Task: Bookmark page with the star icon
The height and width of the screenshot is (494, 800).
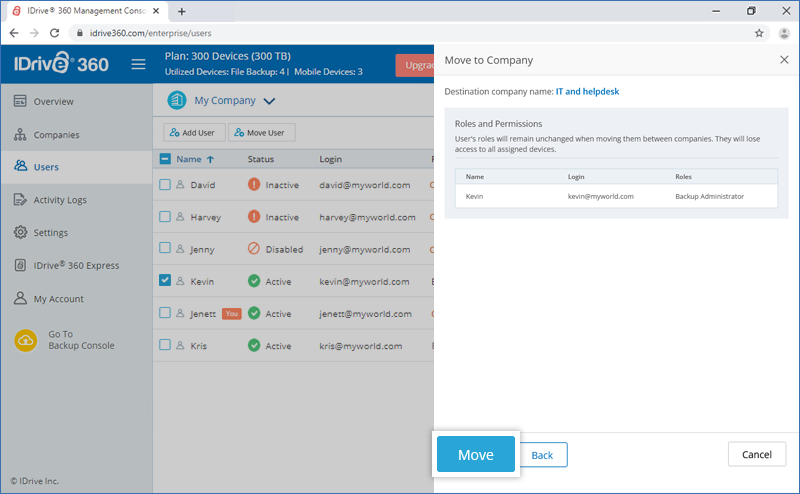Action: click(x=759, y=33)
